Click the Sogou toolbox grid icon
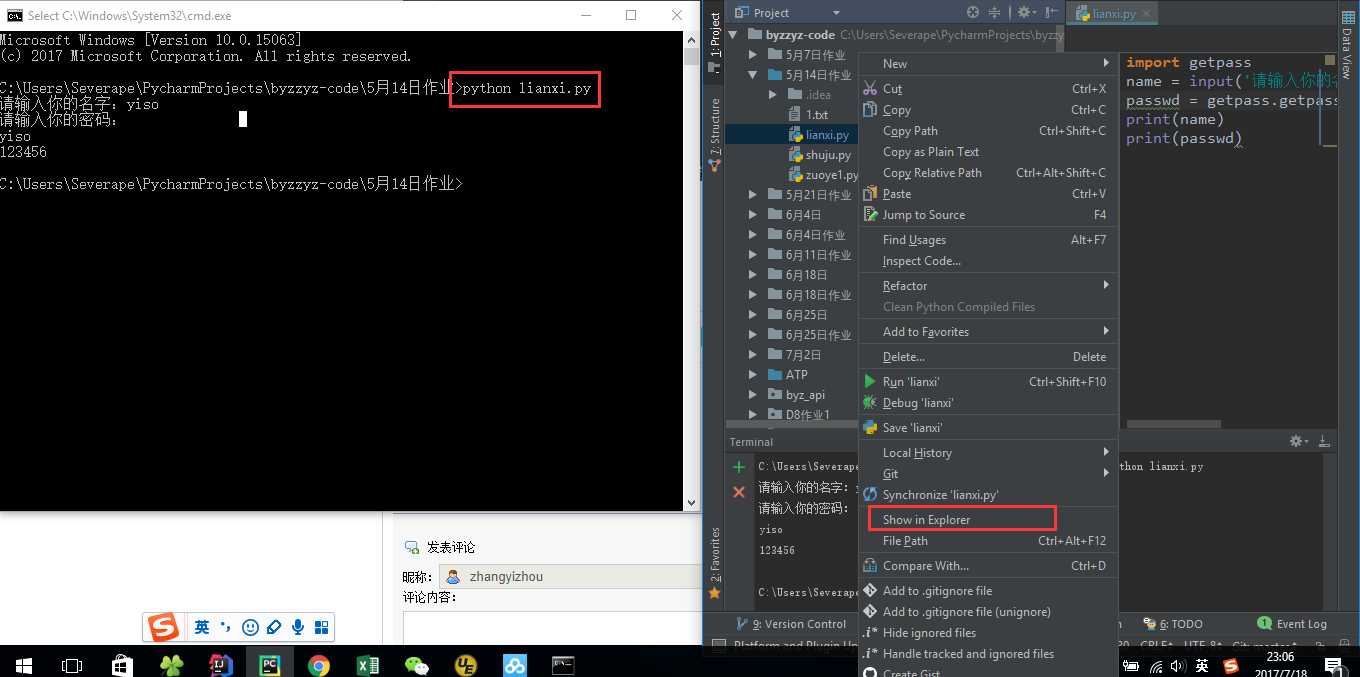Screen dimensions: 1360x677 point(322,628)
